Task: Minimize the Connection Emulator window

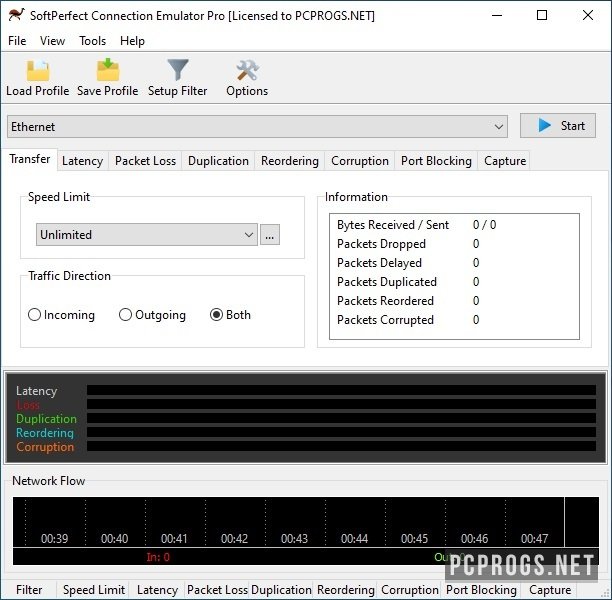Action: point(497,15)
